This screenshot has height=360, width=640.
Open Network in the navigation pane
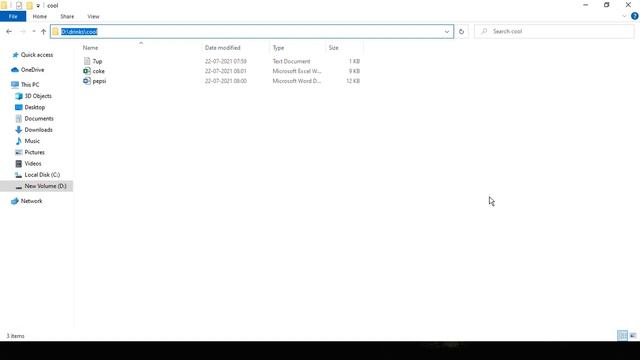tap(31, 201)
